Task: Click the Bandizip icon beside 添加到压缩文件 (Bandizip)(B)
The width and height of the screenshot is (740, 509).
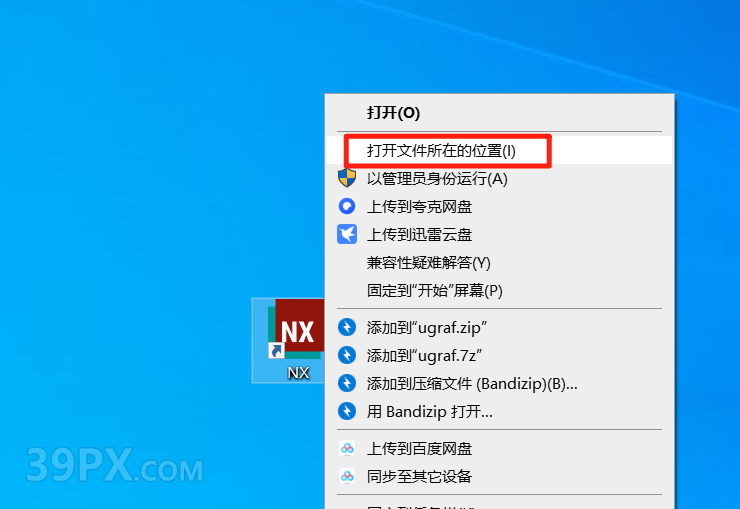Action: tap(347, 383)
